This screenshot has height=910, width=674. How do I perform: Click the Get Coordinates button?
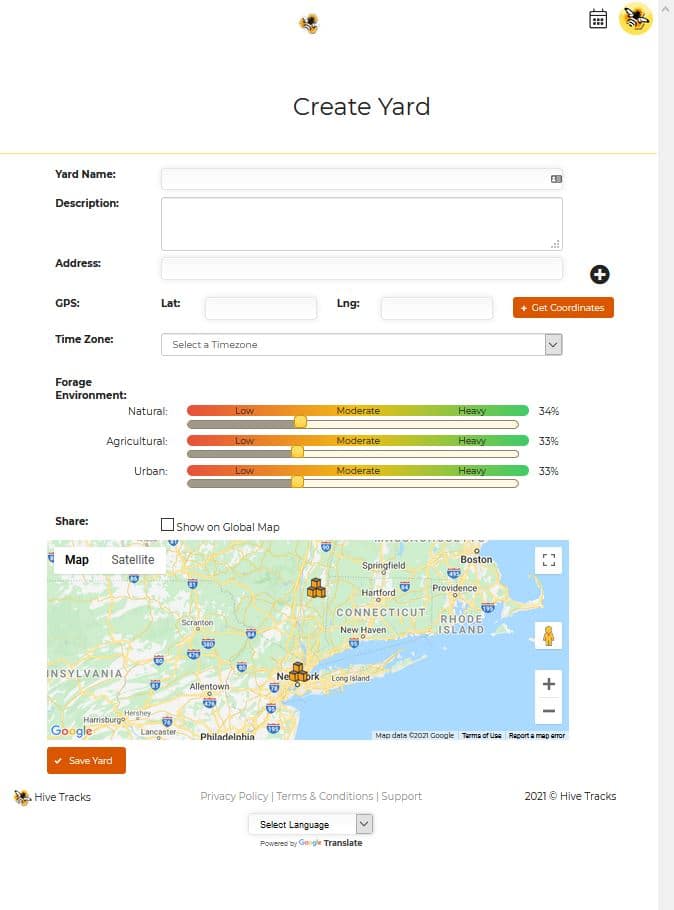tap(563, 308)
